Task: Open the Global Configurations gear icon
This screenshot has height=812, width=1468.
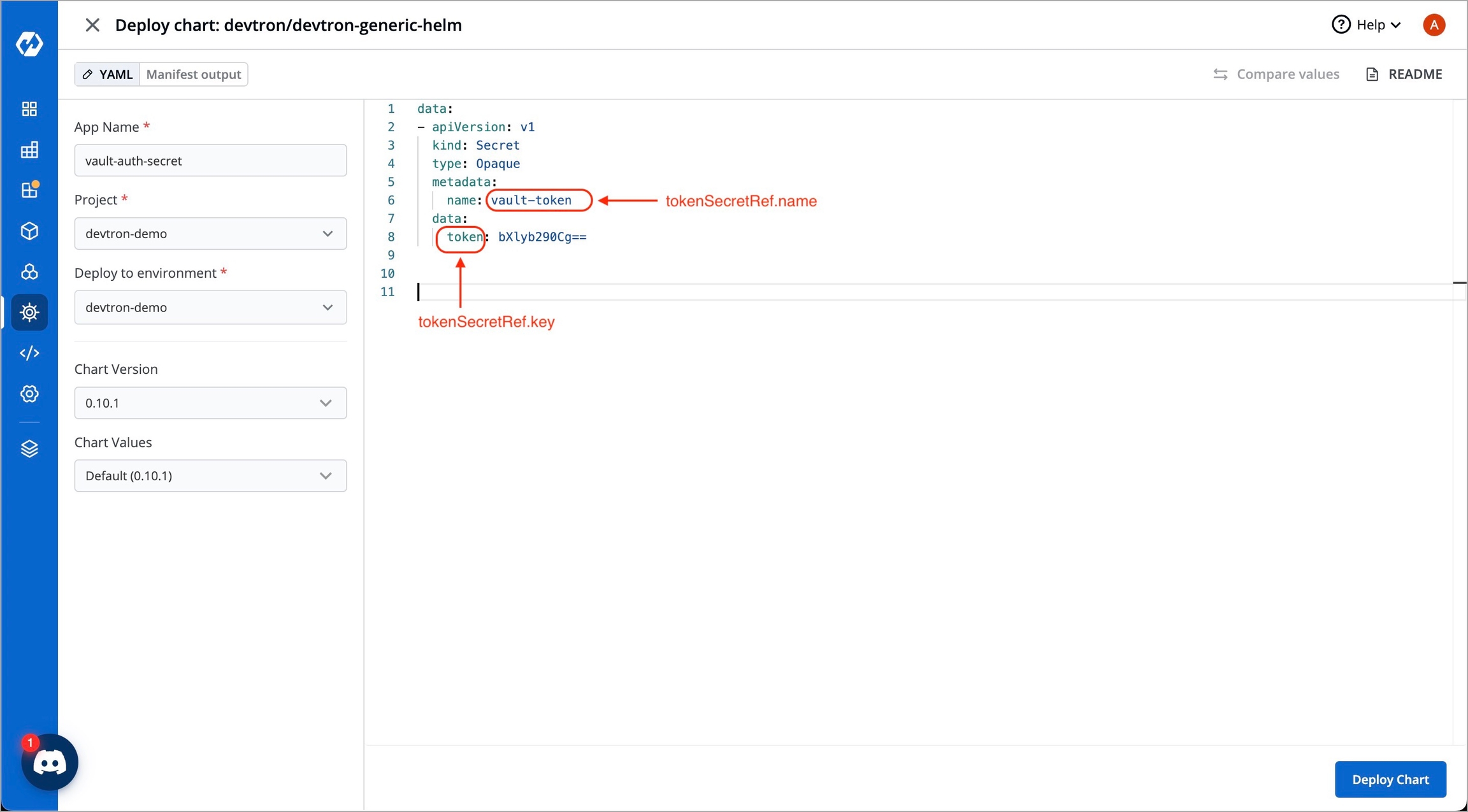Action: 29,394
